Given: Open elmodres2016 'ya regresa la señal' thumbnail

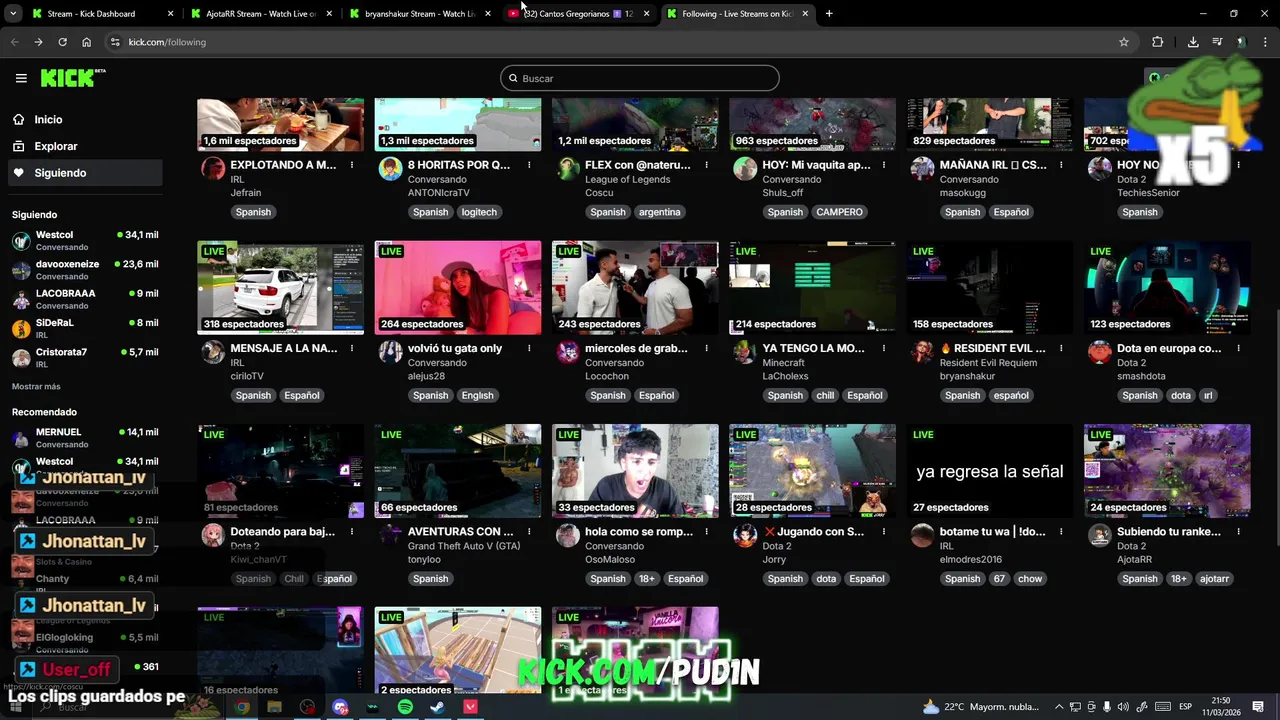Looking at the screenshot, I should [x=990, y=470].
